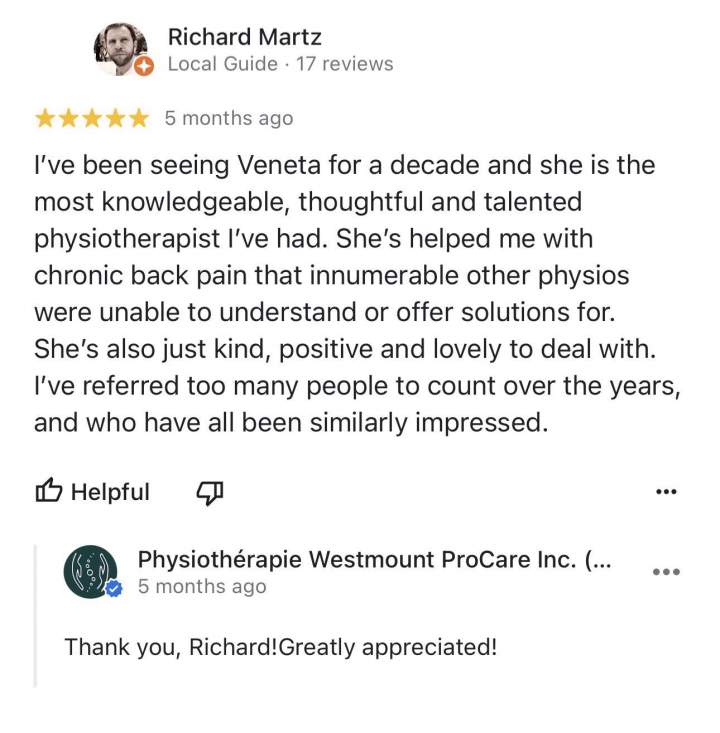The image size is (720, 733).
Task: Click the first gold rating star
Action: [45, 118]
